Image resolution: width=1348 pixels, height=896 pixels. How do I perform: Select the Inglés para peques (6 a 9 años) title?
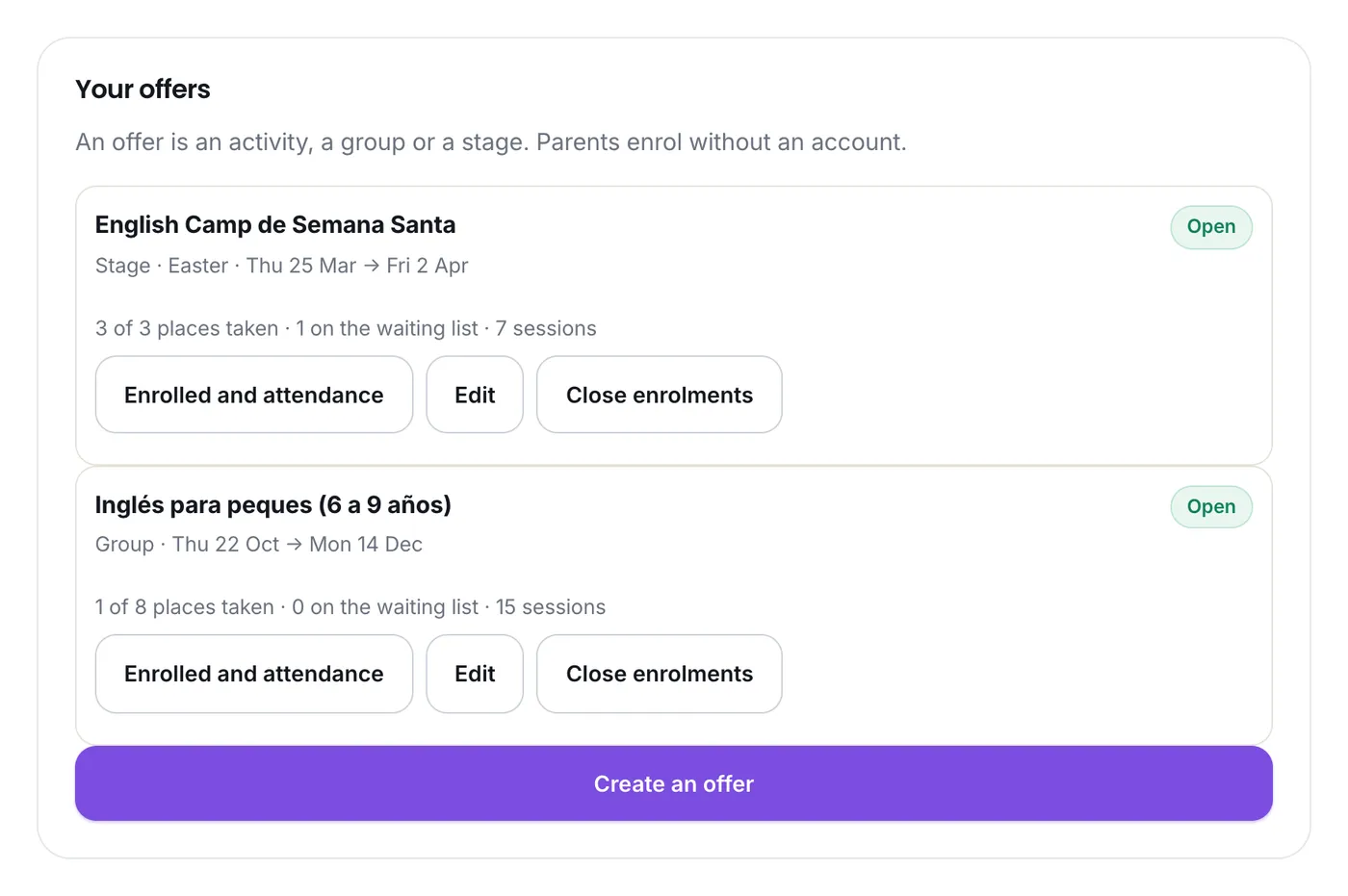tap(273, 504)
